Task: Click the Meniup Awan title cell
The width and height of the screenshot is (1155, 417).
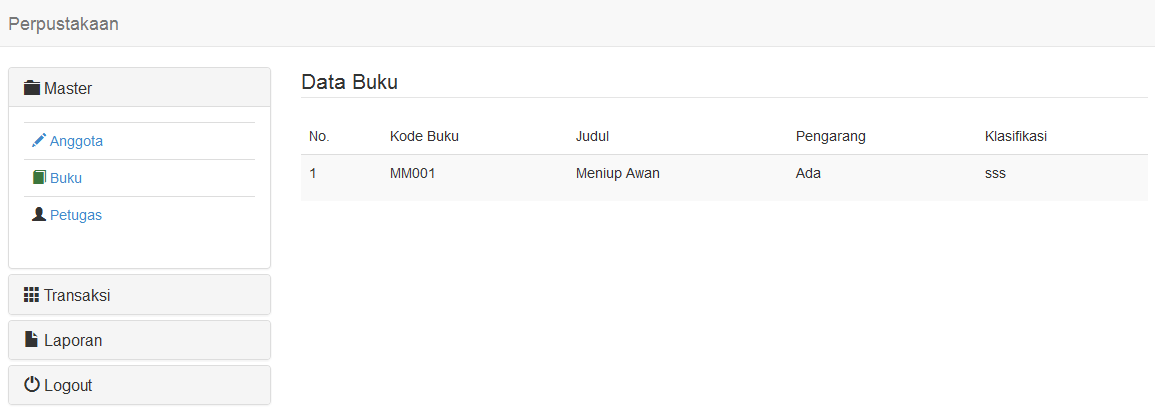Action: point(618,173)
